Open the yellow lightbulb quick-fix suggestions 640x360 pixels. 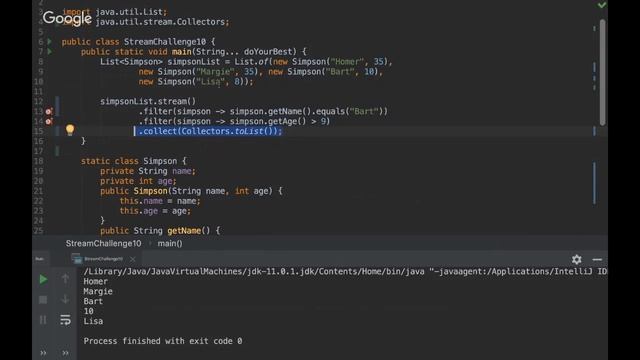[x=70, y=130]
